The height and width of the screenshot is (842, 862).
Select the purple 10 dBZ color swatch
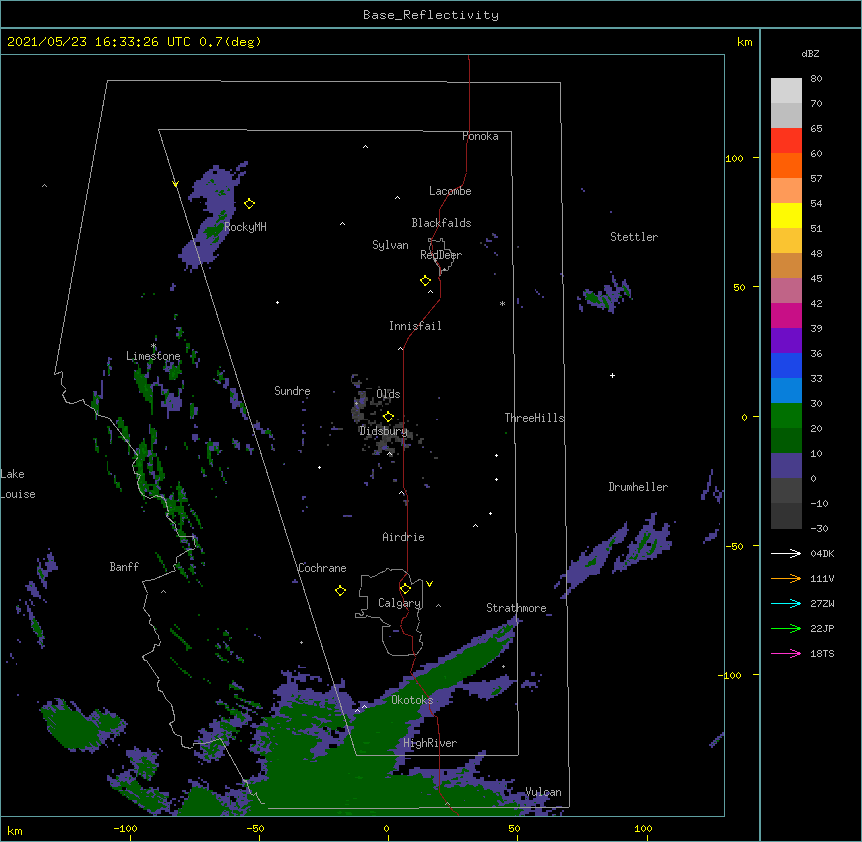tap(786, 466)
